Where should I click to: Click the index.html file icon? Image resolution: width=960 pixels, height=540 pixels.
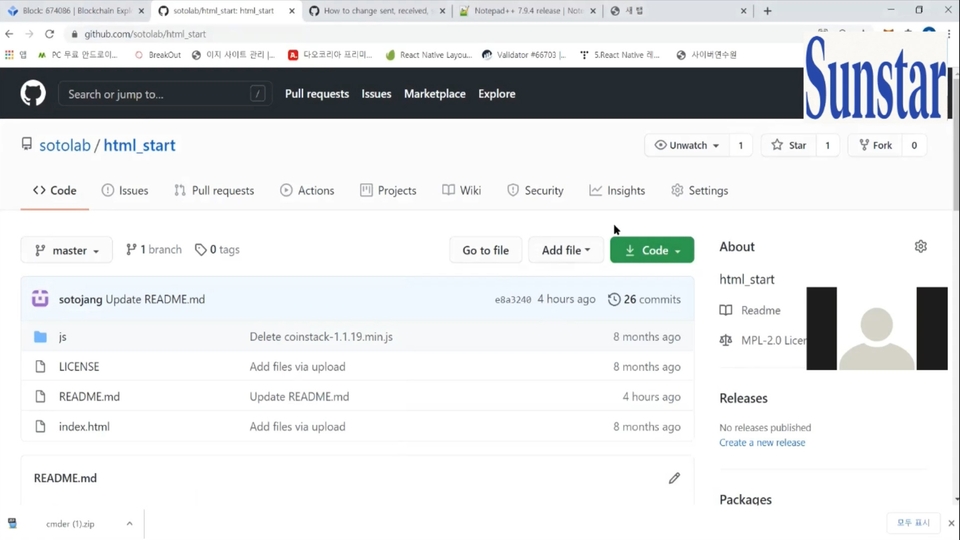point(40,427)
